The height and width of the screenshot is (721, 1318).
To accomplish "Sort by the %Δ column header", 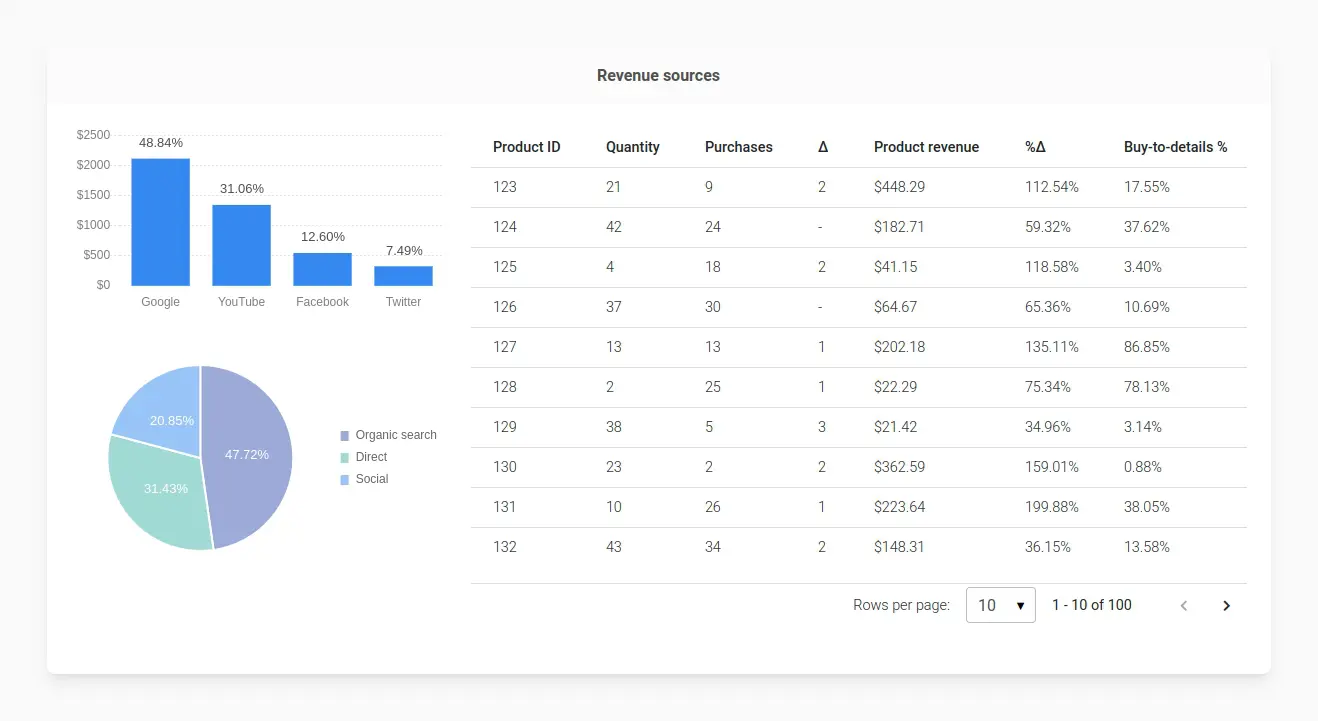I will point(1035,147).
